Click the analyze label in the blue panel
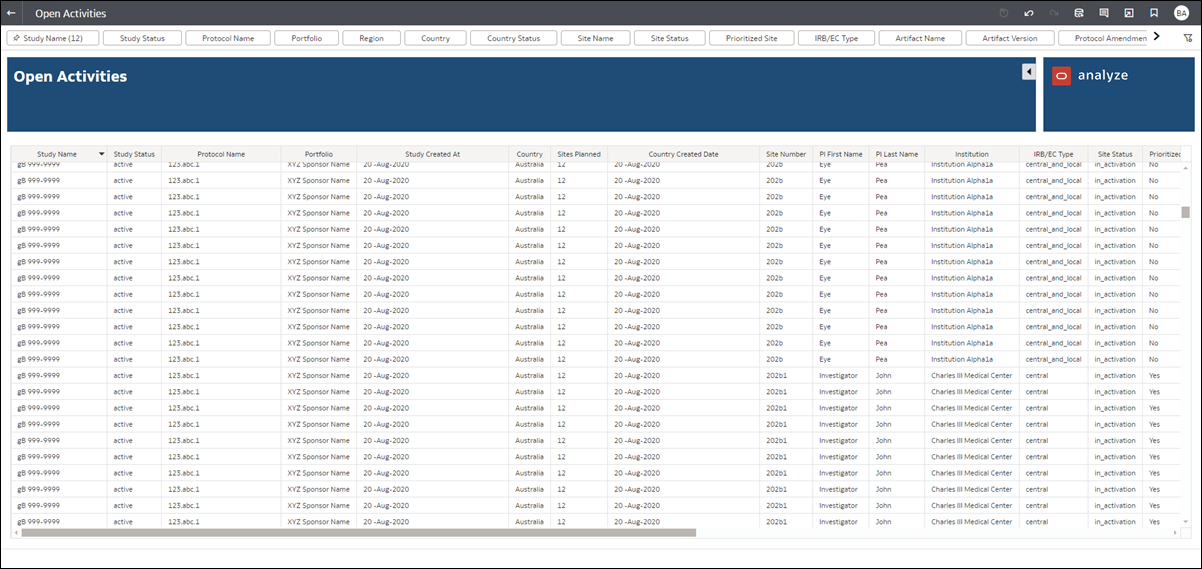The height and width of the screenshot is (569, 1202). coord(1103,75)
